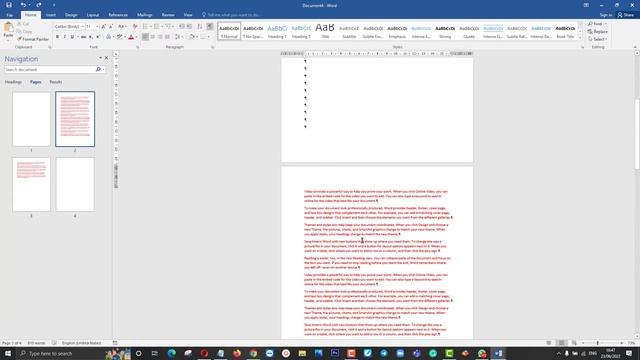This screenshot has width=640, height=360.
Task: Click the Decrease Indent icon
Action: (182, 27)
